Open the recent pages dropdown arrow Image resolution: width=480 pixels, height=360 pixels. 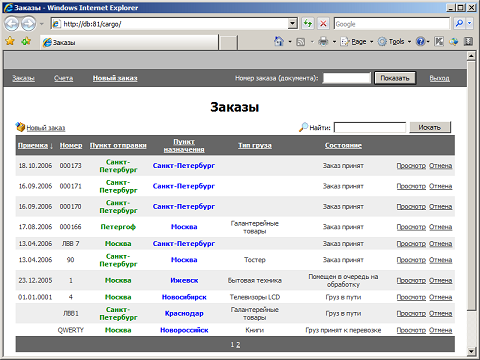point(42,24)
